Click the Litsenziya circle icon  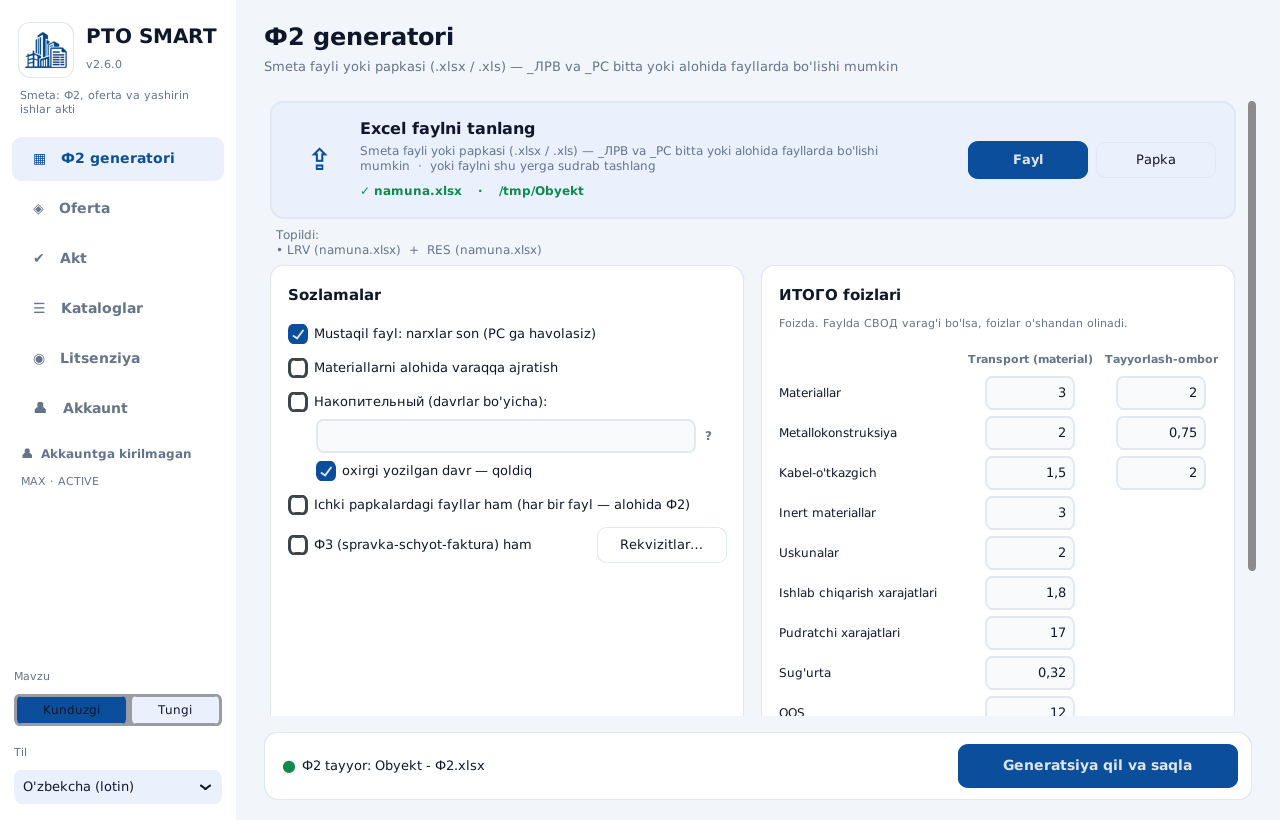click(39, 358)
